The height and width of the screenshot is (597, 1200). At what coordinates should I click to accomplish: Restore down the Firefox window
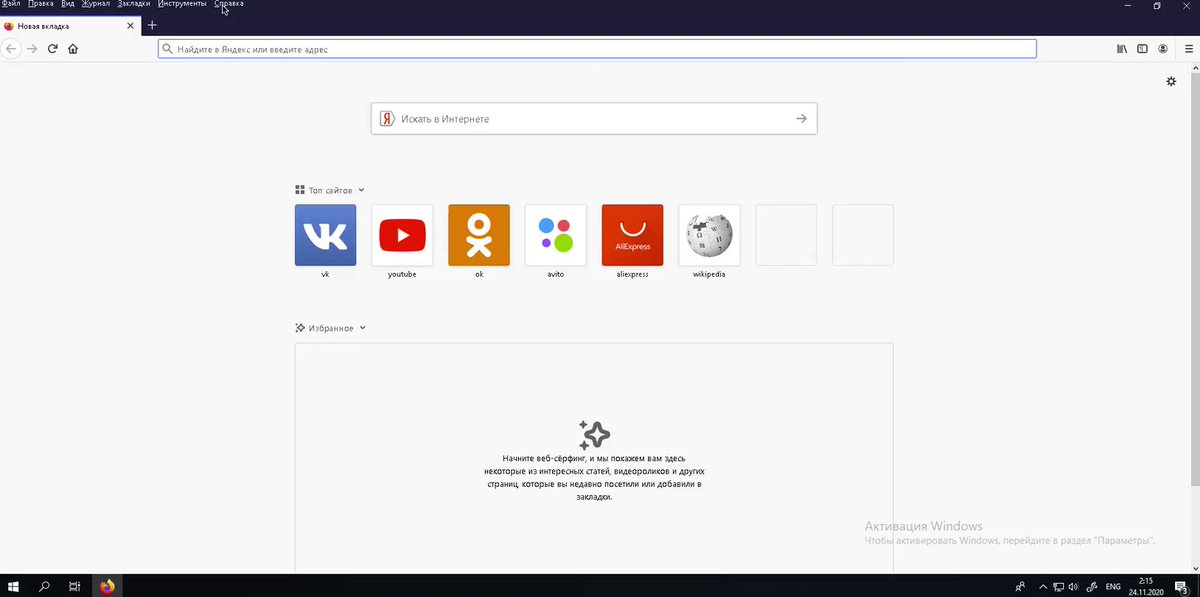[1157, 5]
